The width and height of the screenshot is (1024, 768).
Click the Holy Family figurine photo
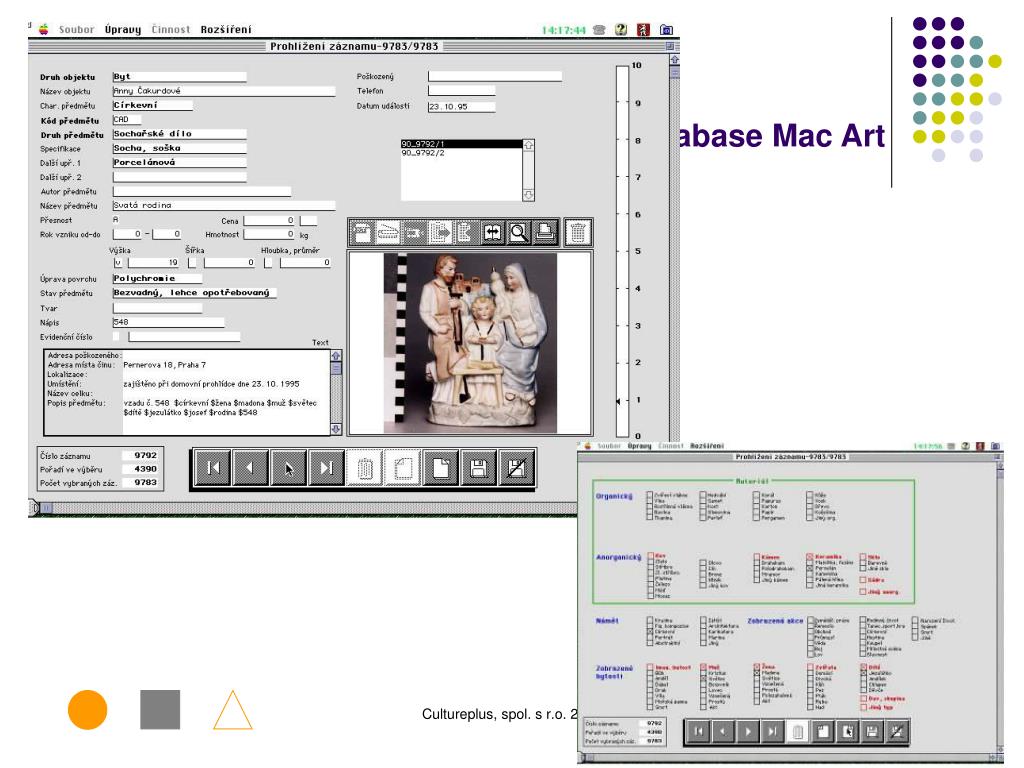tap(470, 344)
